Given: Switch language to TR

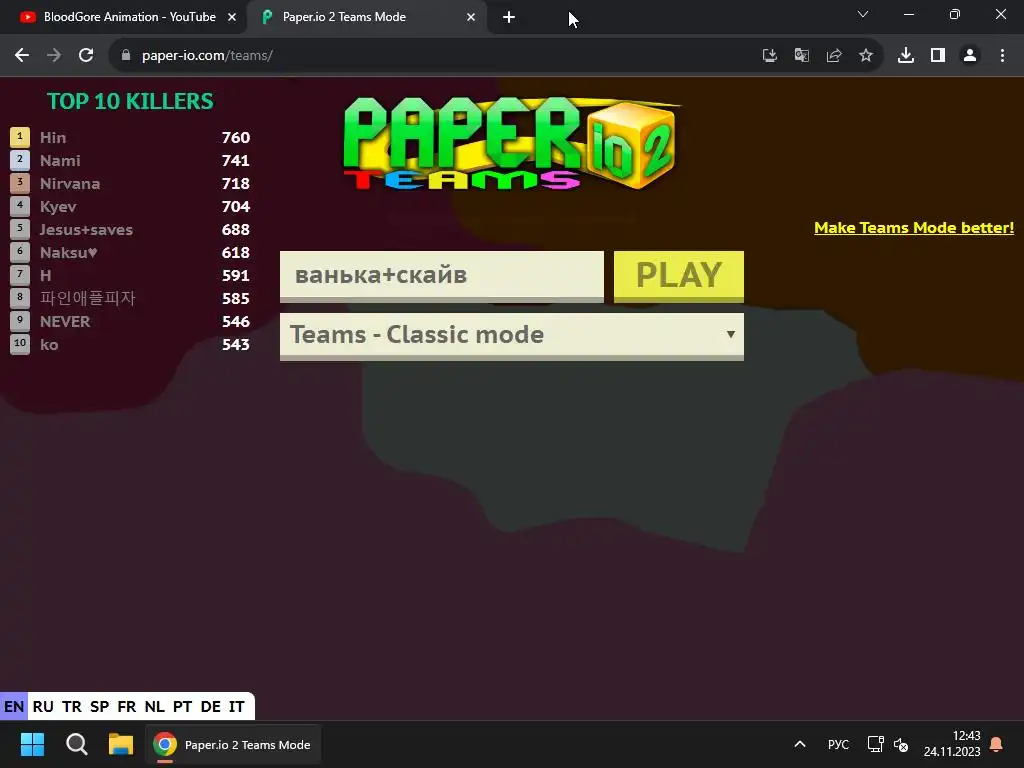Looking at the screenshot, I should point(72,707).
